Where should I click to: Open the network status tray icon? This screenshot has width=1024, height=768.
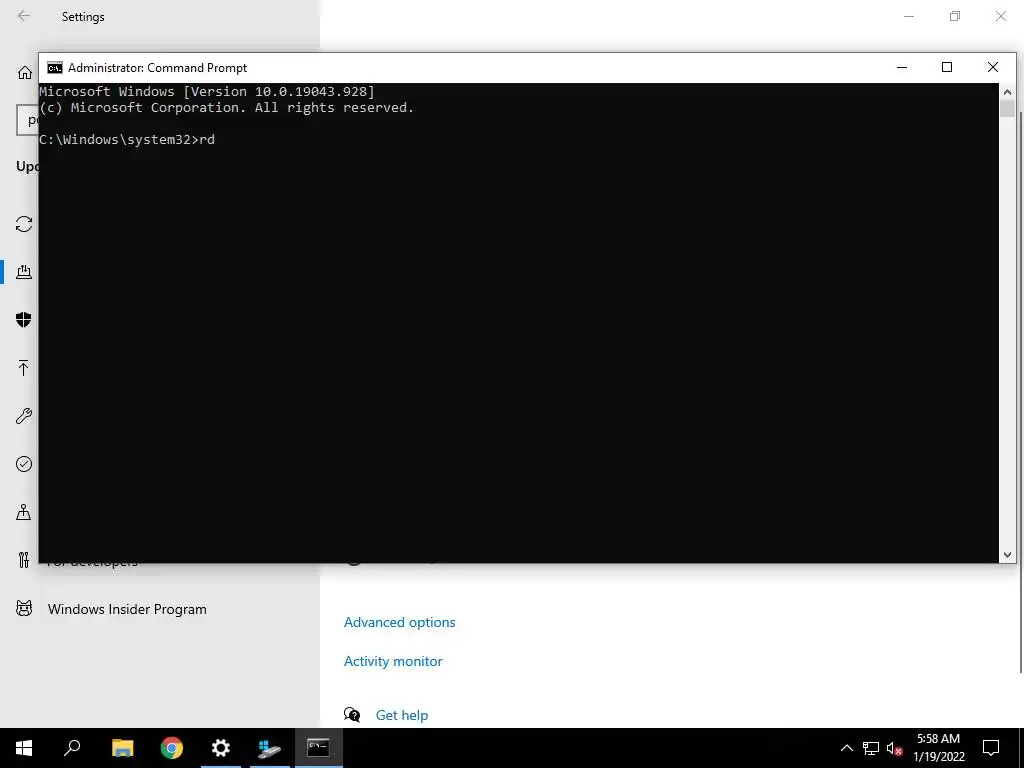coord(871,748)
